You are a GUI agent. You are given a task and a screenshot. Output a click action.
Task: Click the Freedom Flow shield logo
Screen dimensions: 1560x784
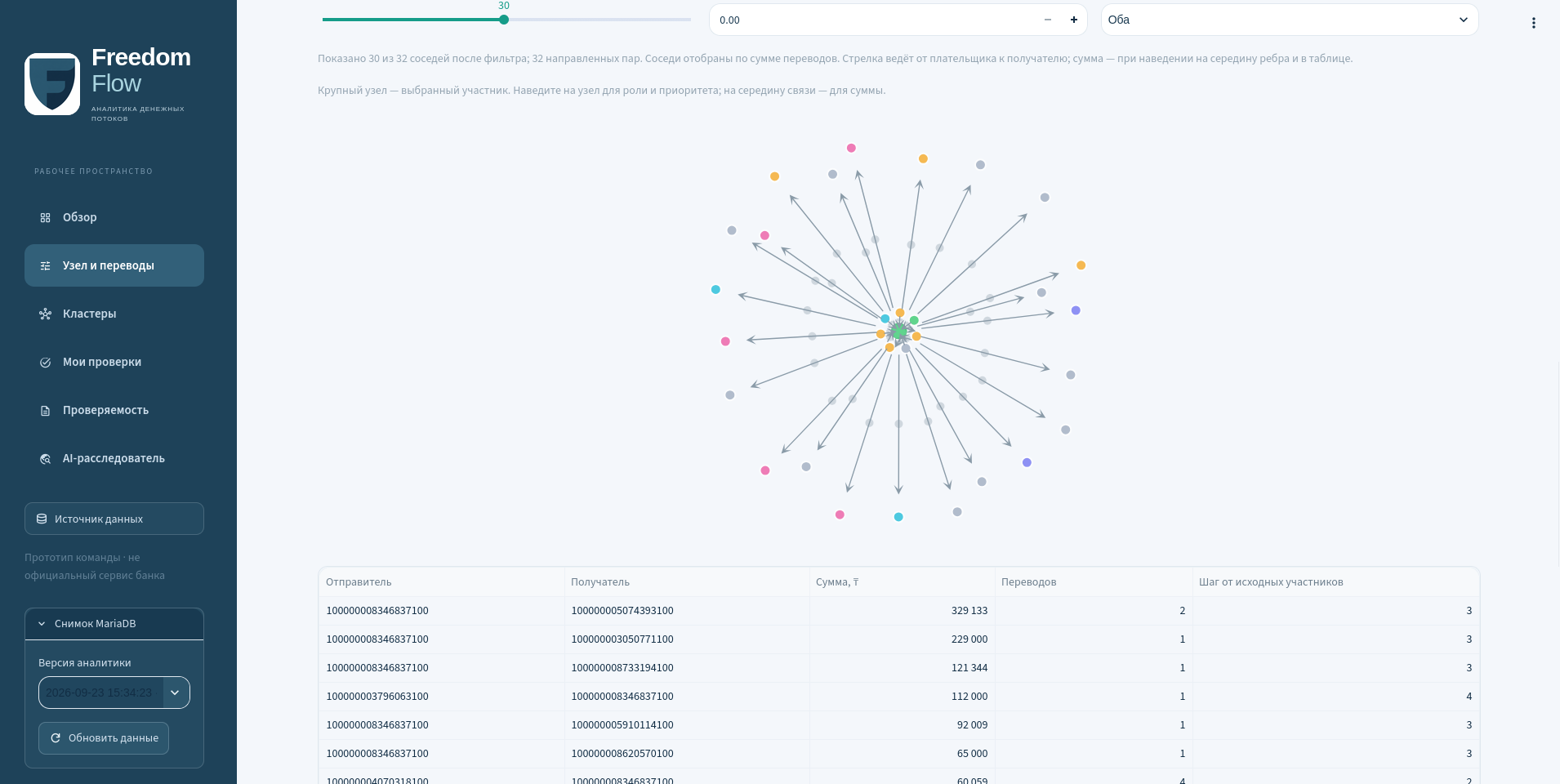coord(52,84)
